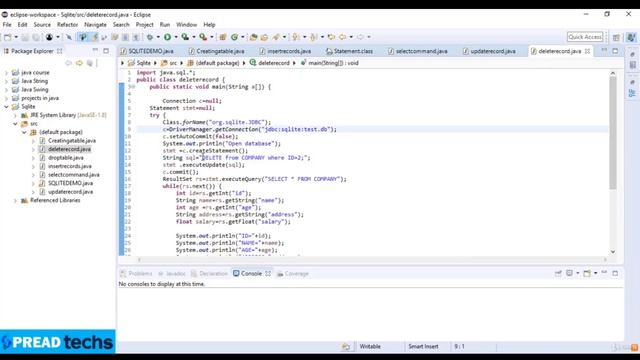
Task: Open the File menu
Action: 7,25
